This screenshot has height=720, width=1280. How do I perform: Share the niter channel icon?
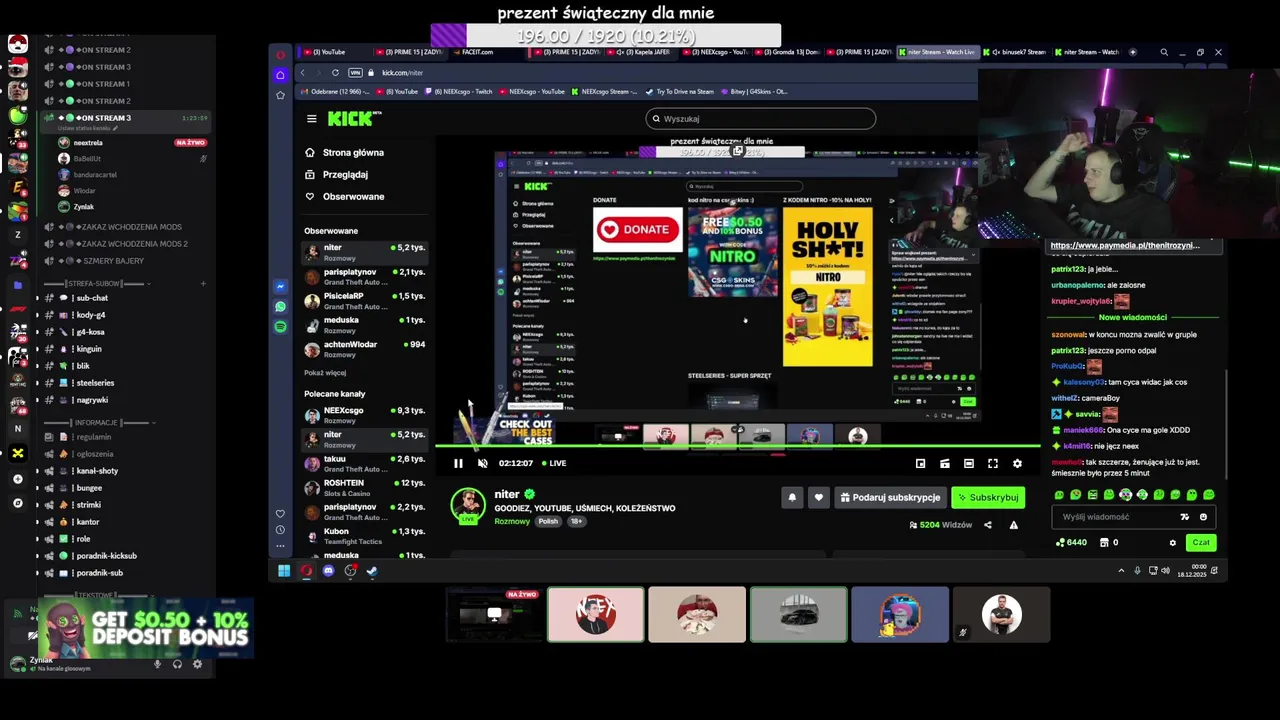988,525
